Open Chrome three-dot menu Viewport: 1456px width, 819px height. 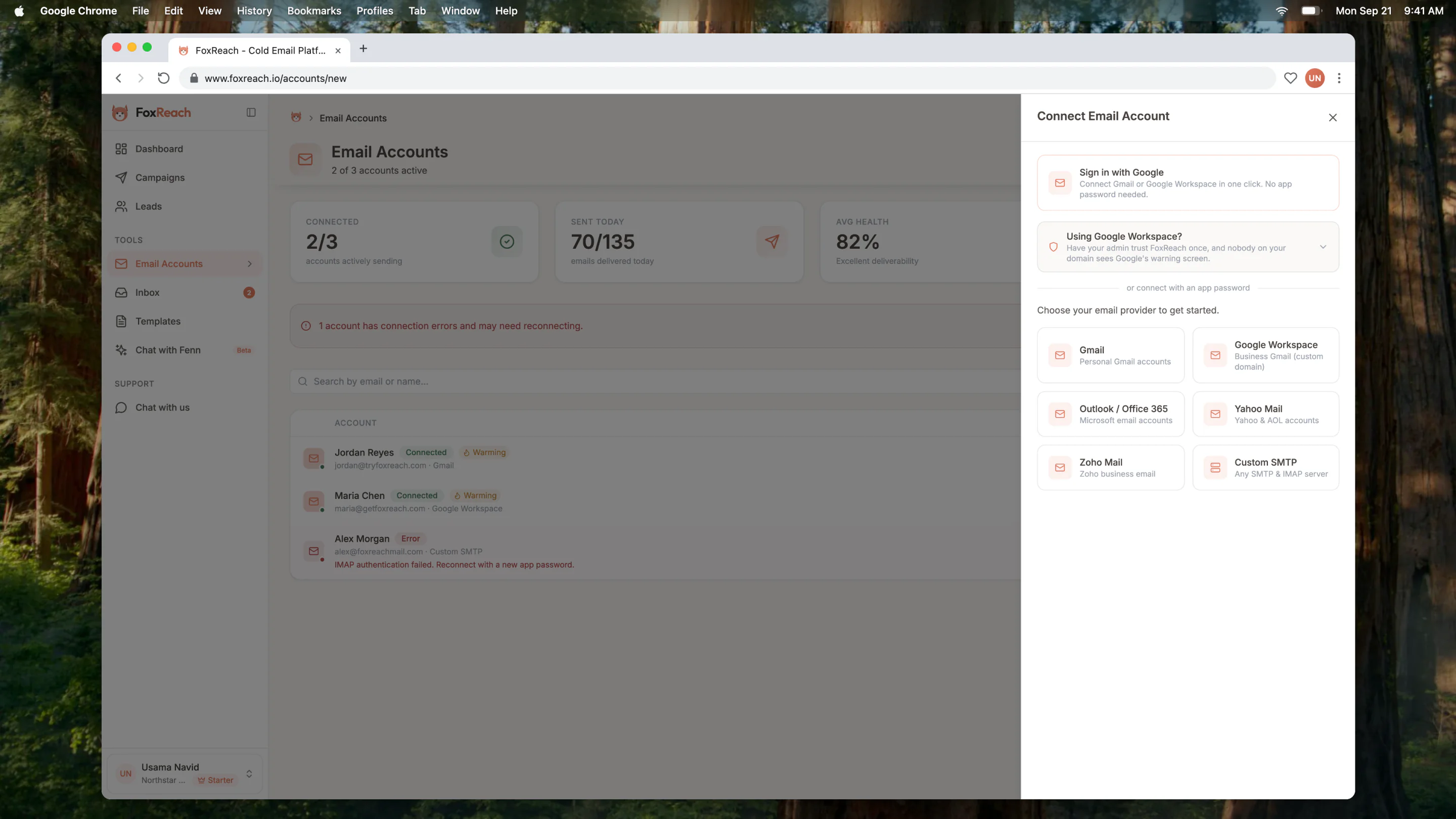1338,78
